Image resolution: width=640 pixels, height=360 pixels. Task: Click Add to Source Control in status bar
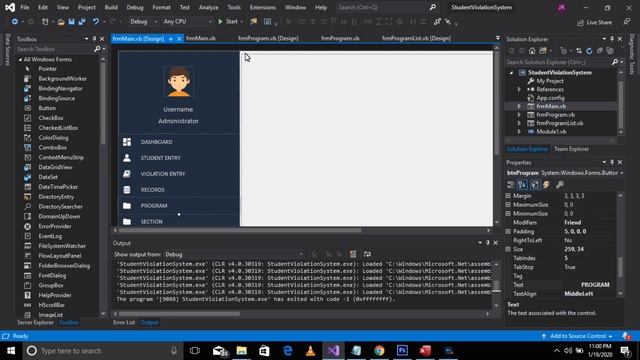point(578,336)
